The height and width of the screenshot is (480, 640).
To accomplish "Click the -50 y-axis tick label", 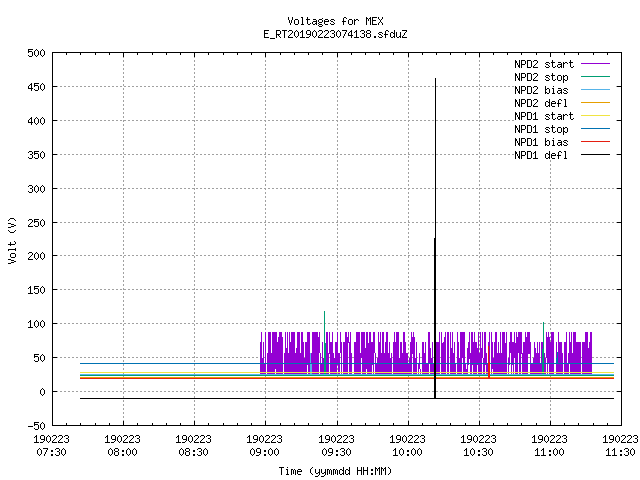I will pos(36,426).
